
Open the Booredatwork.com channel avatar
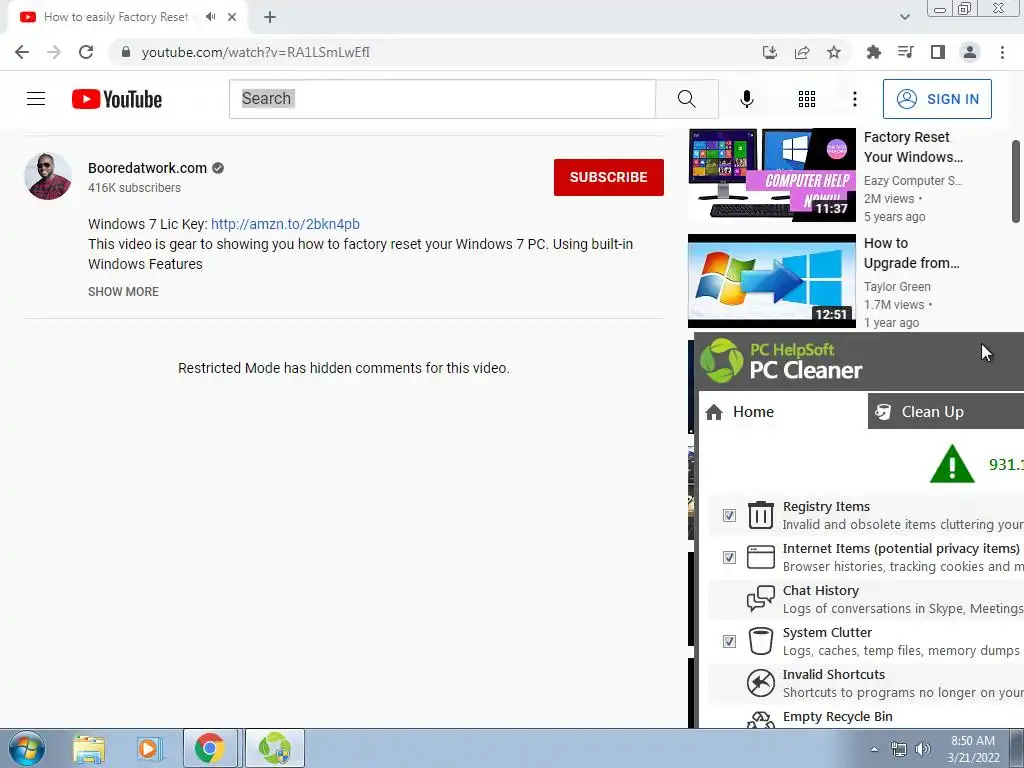[48, 176]
